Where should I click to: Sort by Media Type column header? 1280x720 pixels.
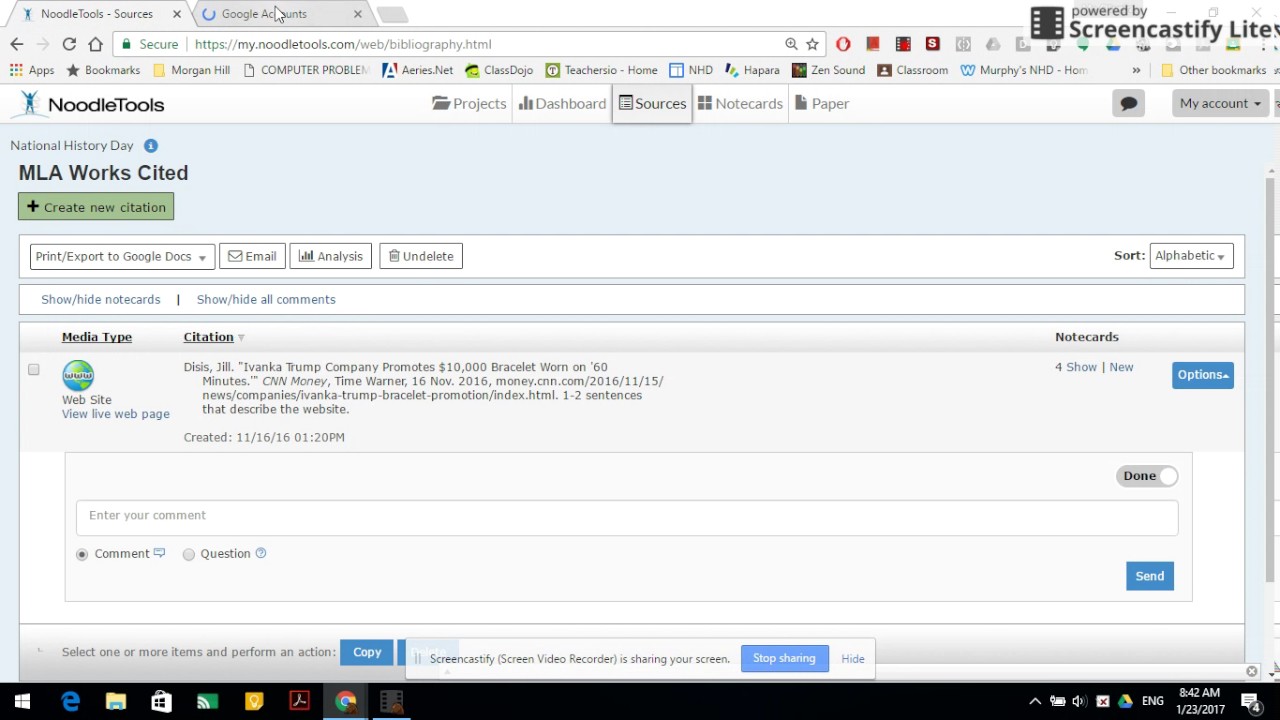pos(97,337)
